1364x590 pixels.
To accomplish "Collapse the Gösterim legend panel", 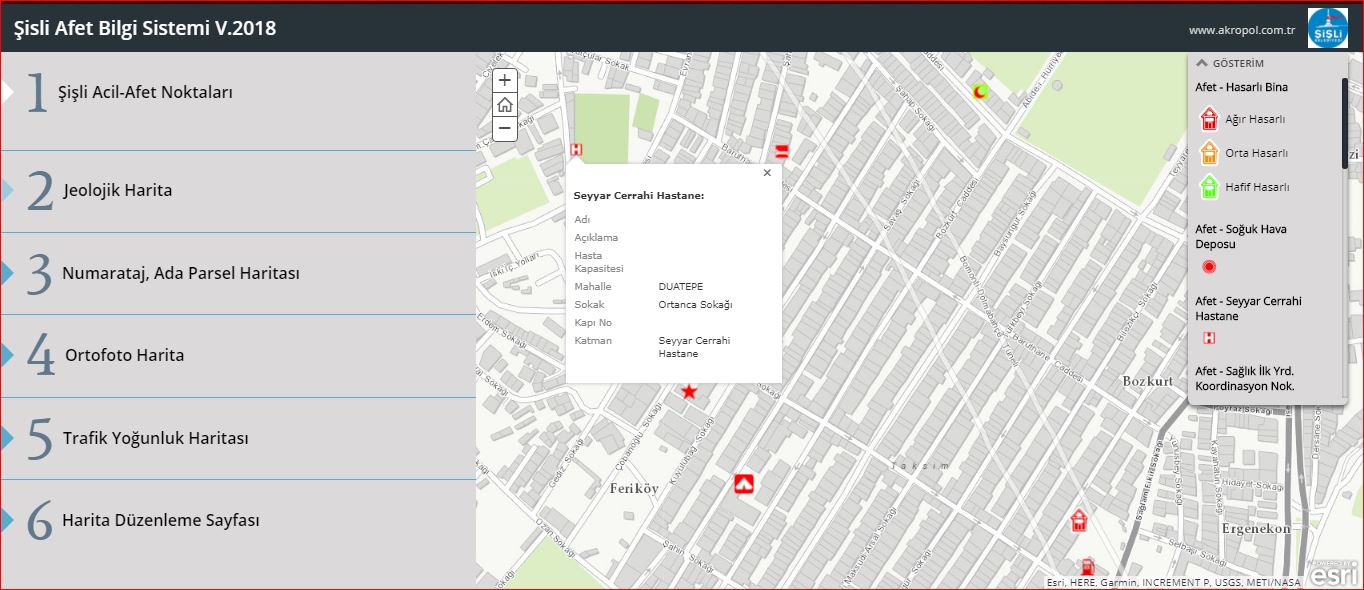I will pos(1201,63).
